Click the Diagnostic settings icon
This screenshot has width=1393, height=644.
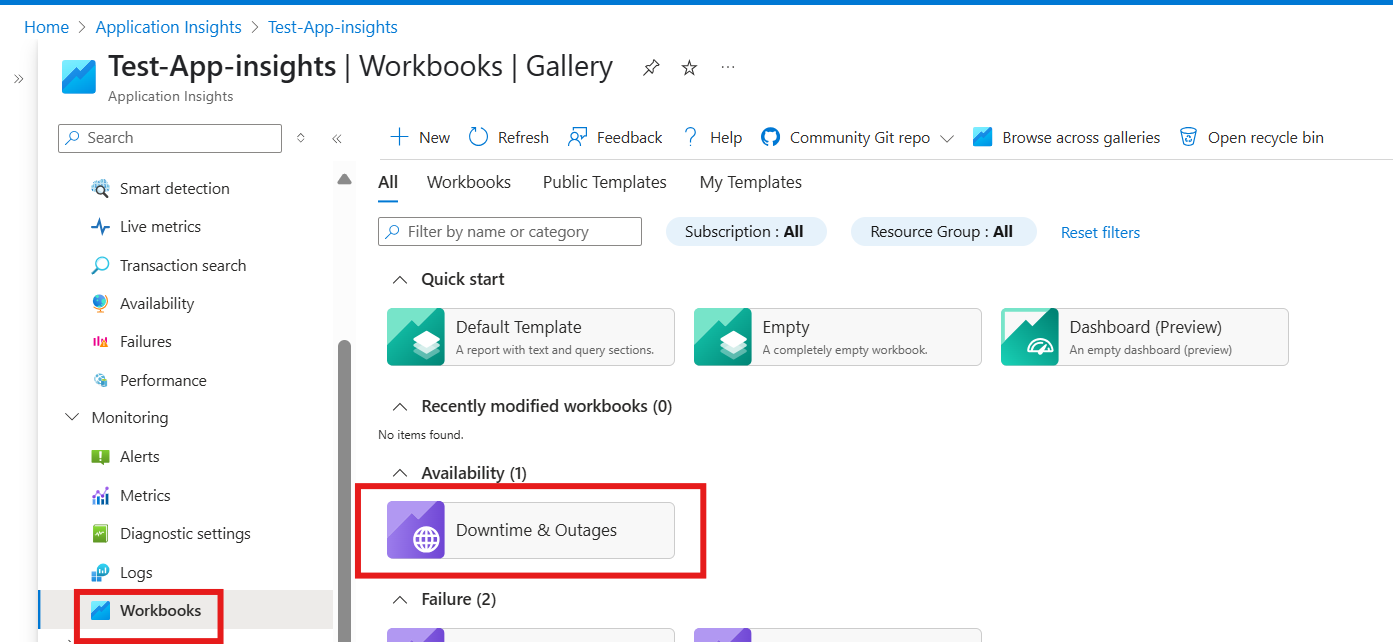(x=100, y=534)
